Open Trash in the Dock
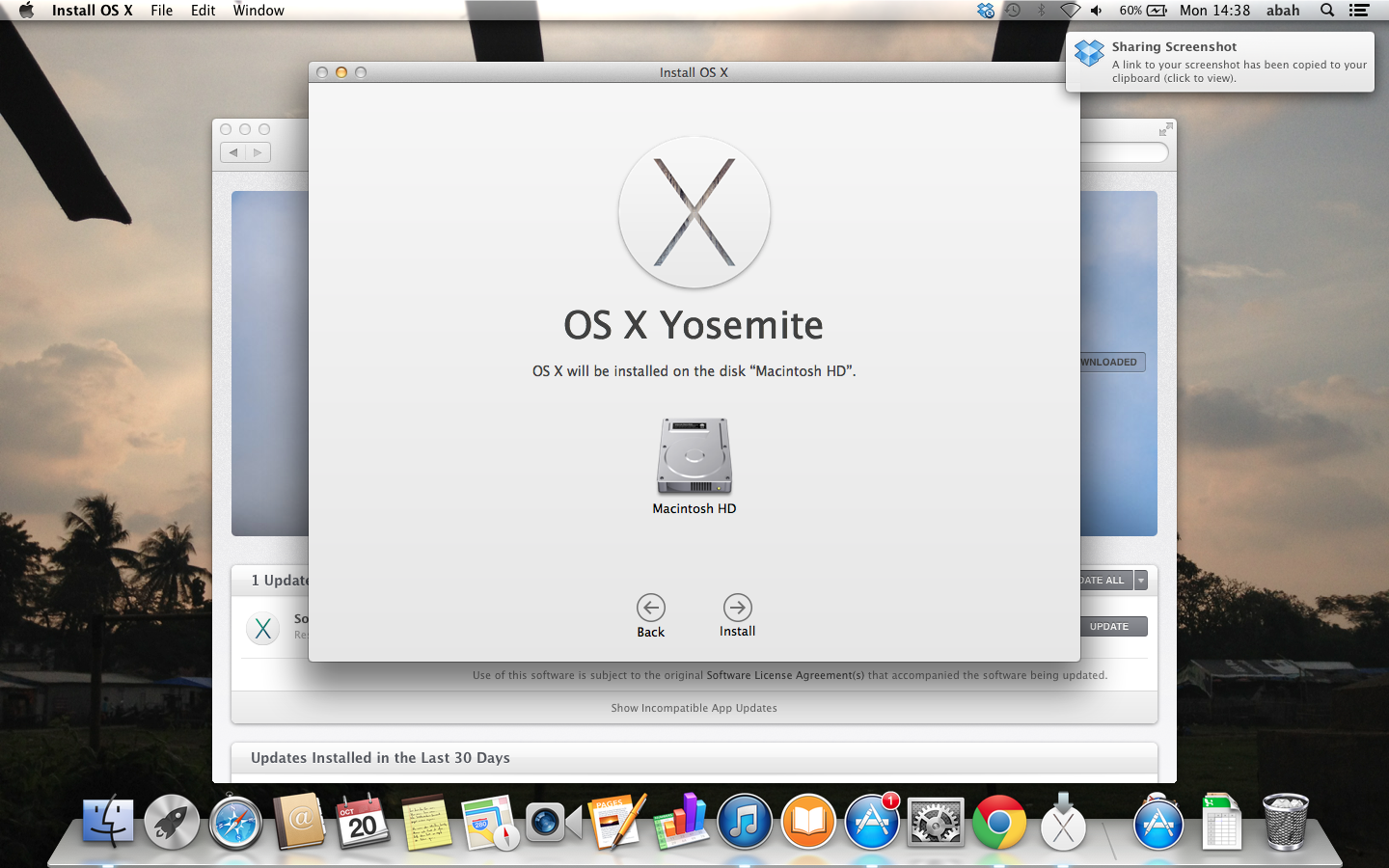The image size is (1389, 868). [x=1285, y=823]
